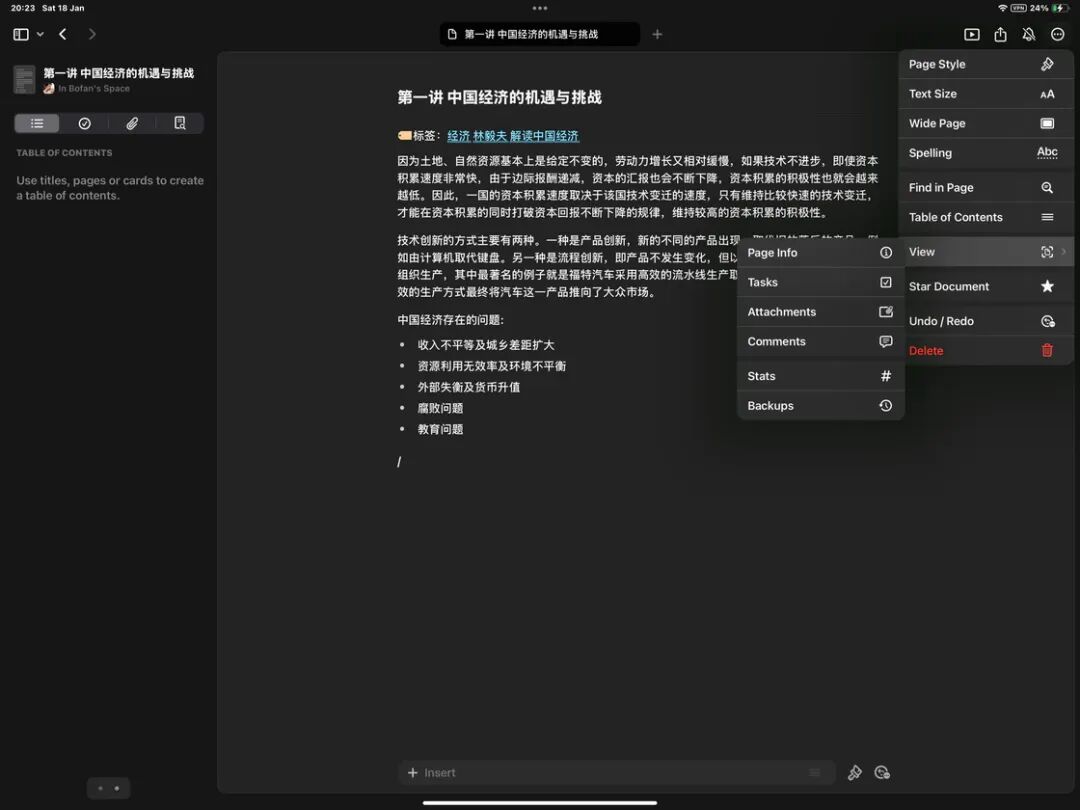Go forward with the right arrow
This screenshot has width=1080, height=810.
coord(92,34)
